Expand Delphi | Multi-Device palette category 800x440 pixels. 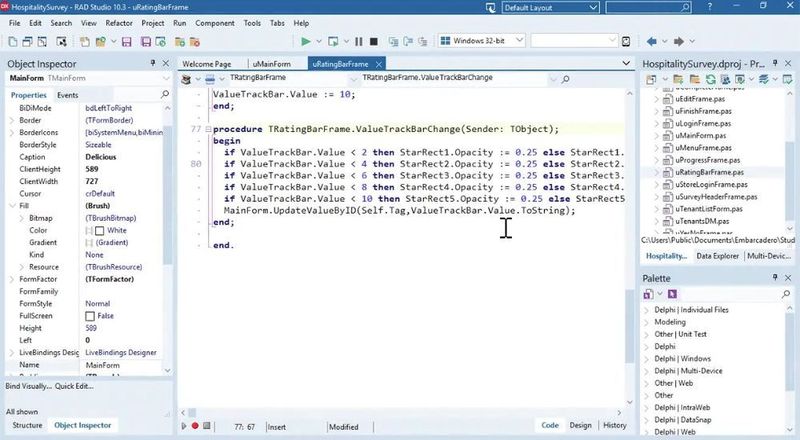(x=646, y=371)
